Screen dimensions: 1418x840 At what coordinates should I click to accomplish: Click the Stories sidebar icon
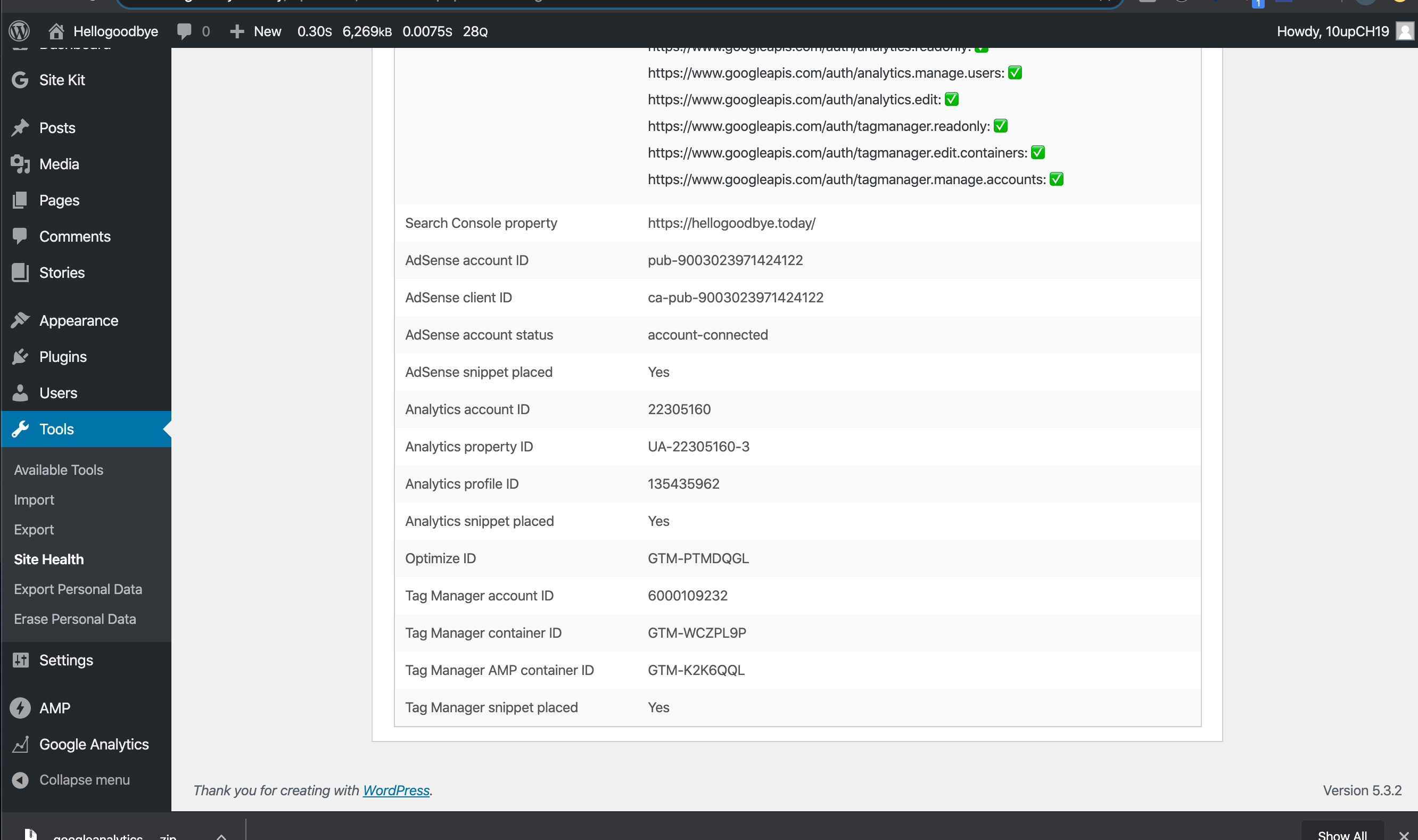point(20,272)
